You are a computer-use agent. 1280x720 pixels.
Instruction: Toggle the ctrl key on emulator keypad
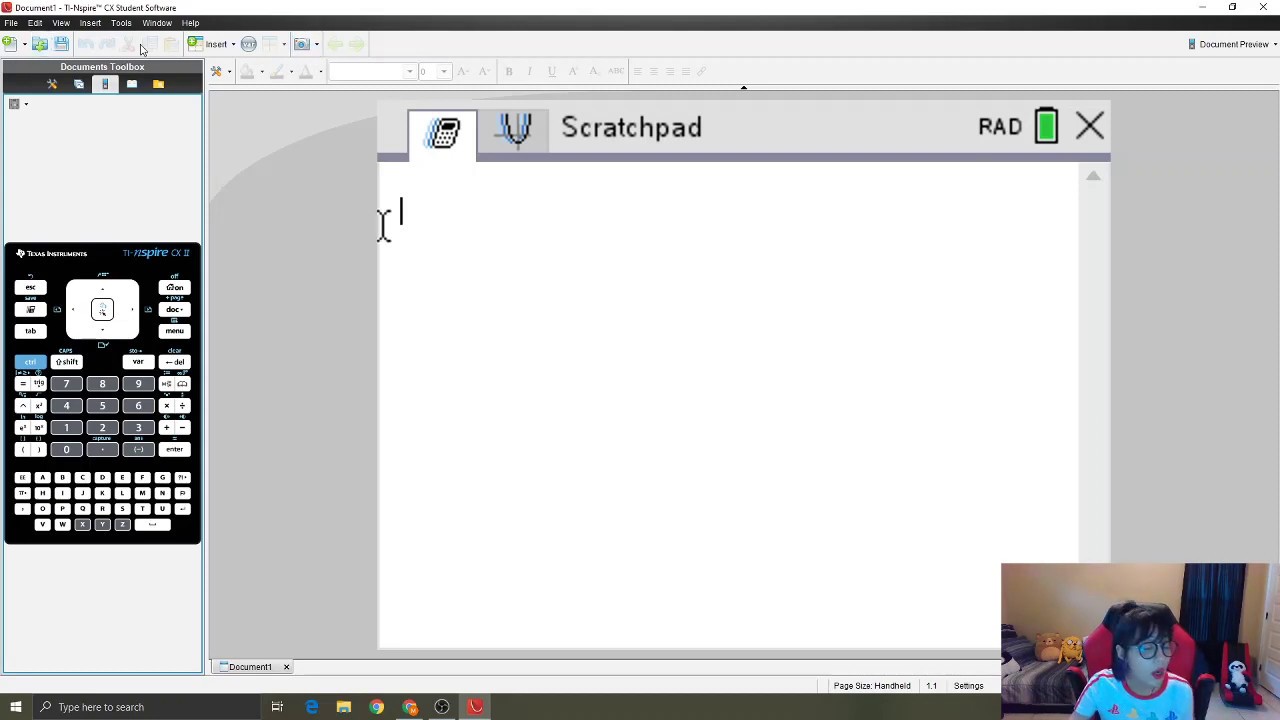pos(30,362)
